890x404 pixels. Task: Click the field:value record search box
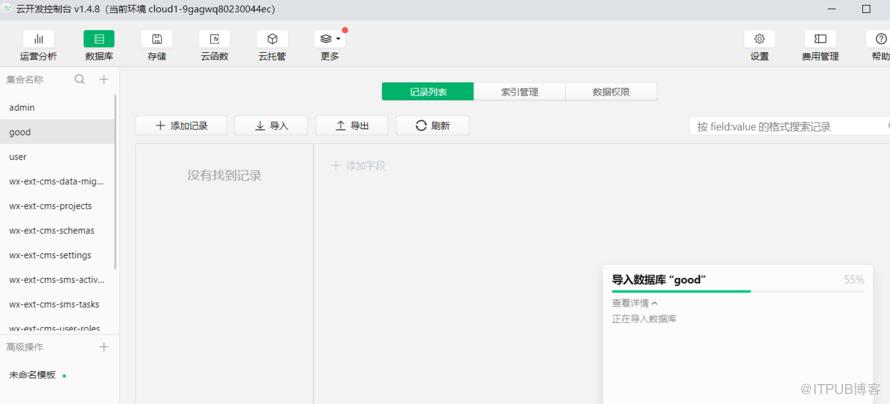click(x=790, y=127)
